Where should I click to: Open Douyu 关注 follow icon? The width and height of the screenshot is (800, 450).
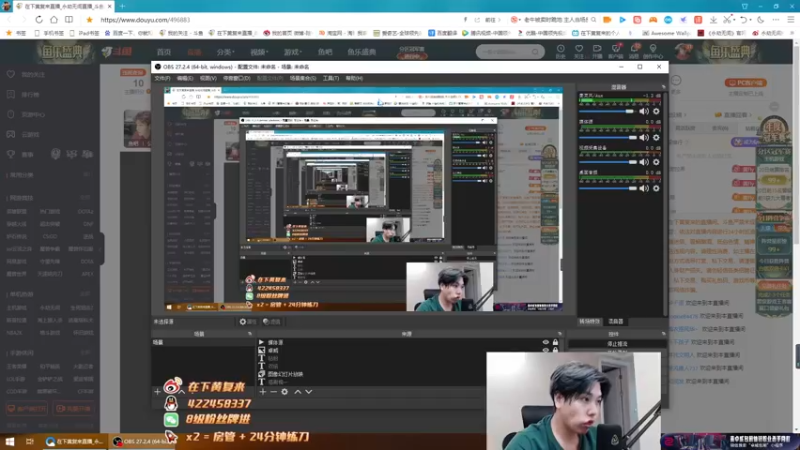pos(579,51)
